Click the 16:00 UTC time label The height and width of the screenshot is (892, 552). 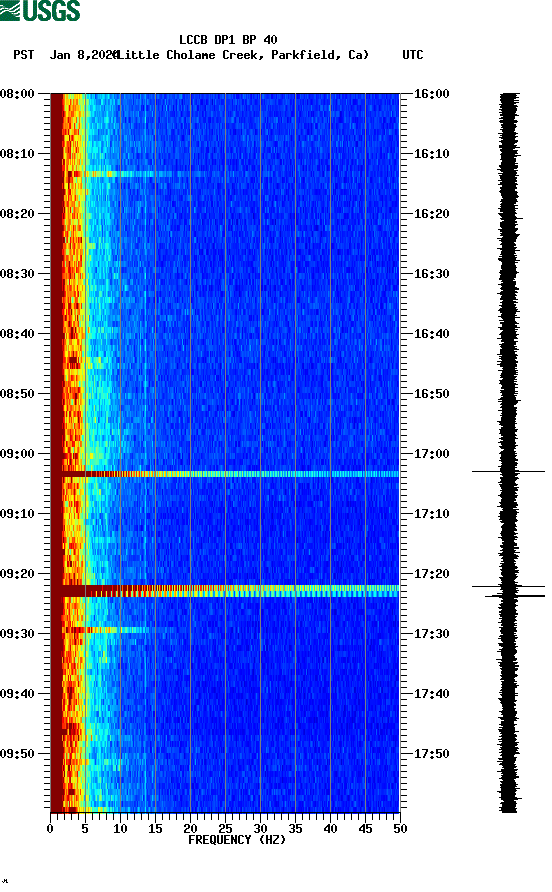(431, 94)
